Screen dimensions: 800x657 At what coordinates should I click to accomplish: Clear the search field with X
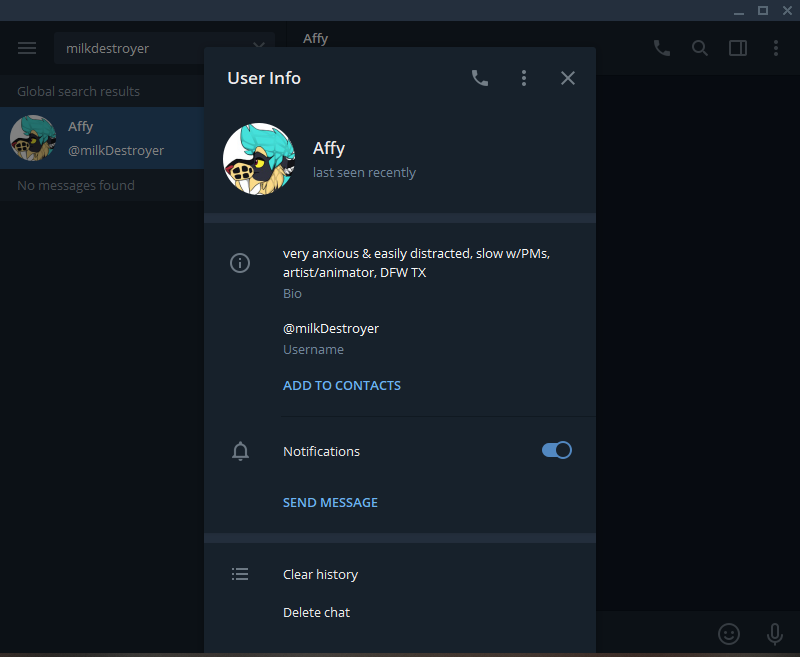pos(259,46)
